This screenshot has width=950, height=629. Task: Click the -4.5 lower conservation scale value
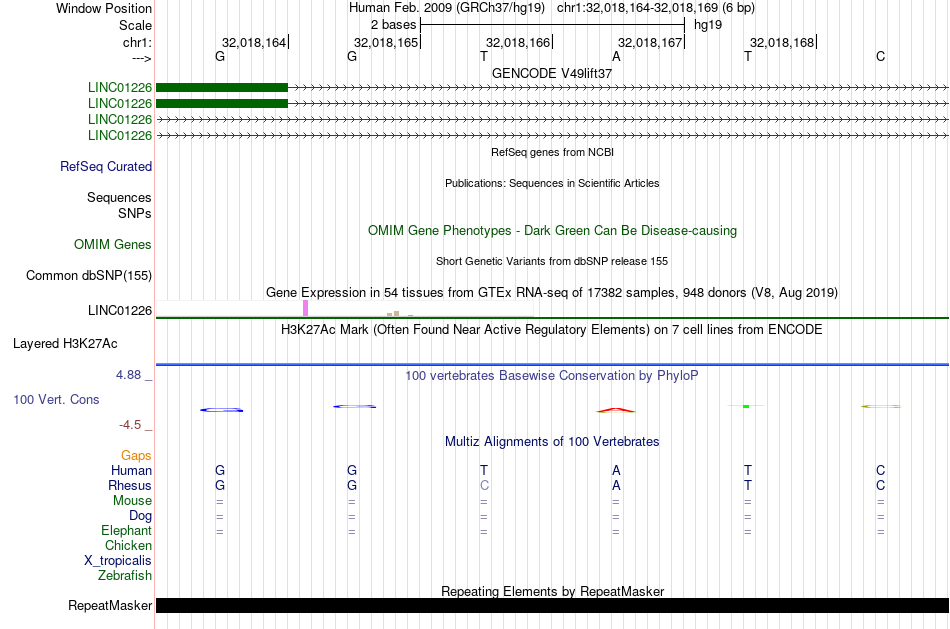130,425
